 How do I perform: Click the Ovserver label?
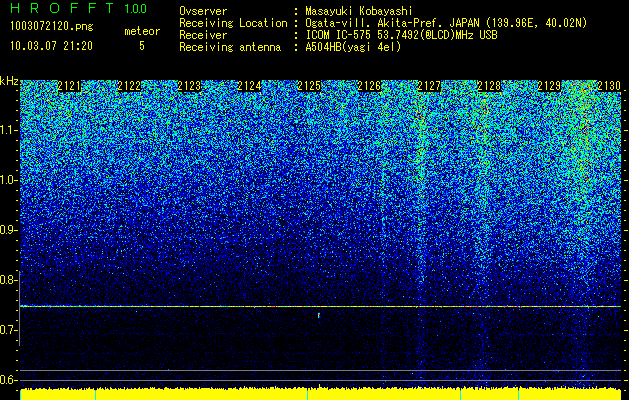[x=203, y=11]
